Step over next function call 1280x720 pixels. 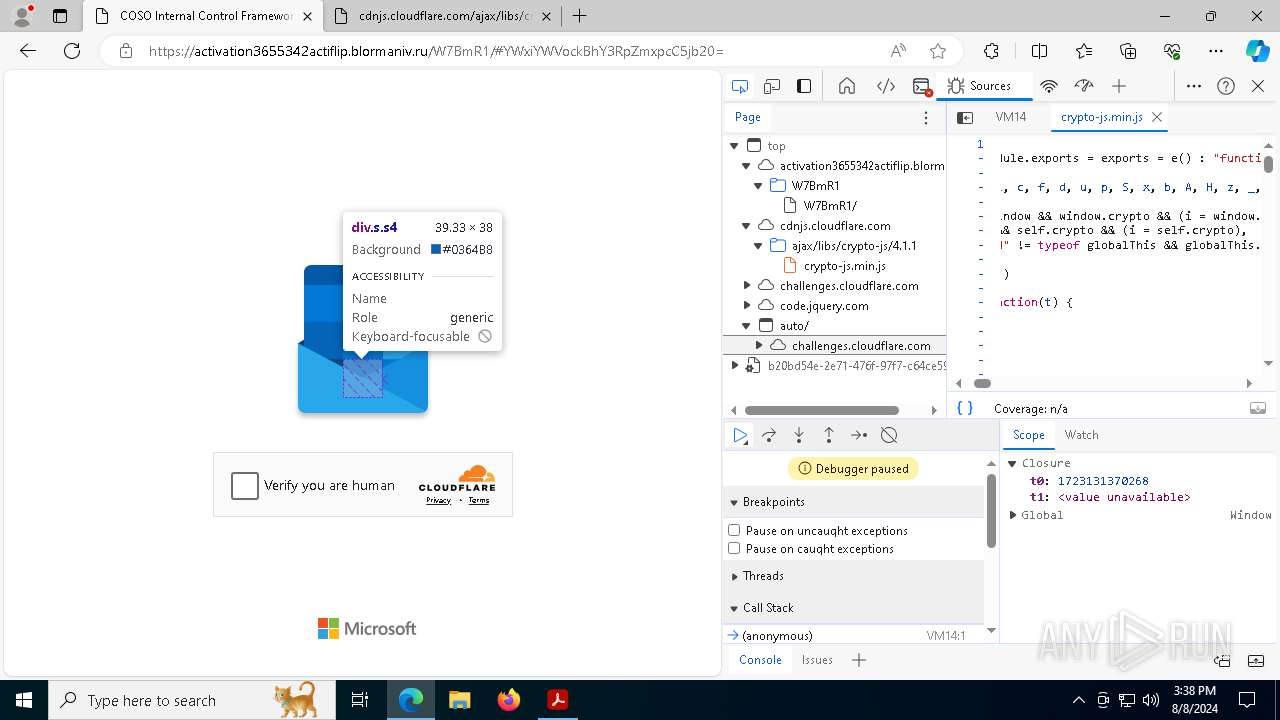(x=769, y=435)
